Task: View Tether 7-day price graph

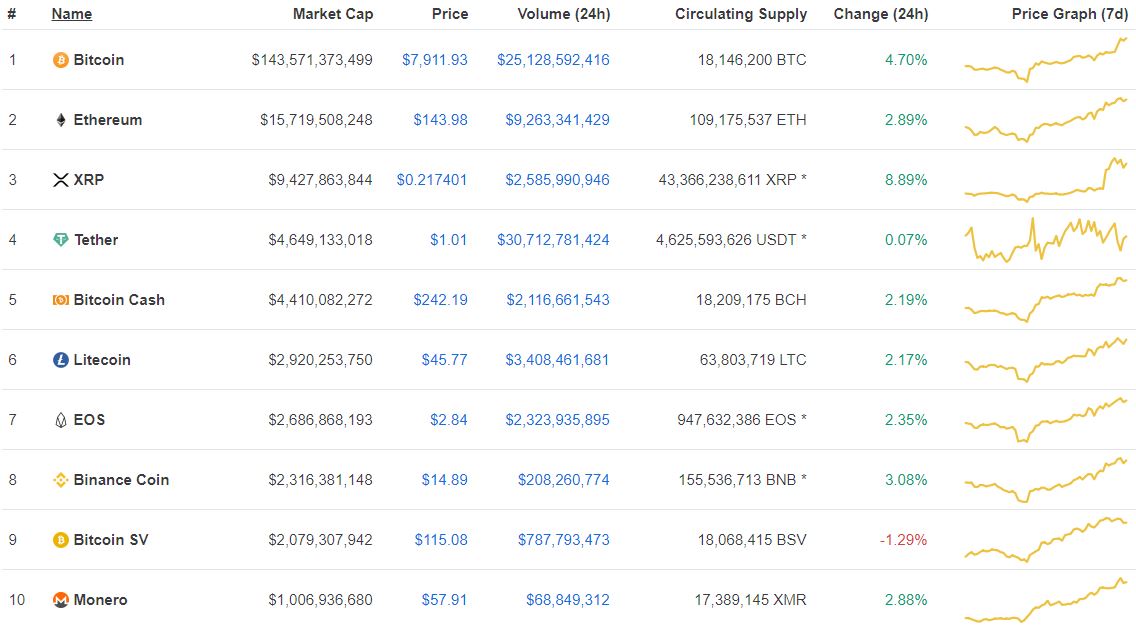Action: 1045,240
